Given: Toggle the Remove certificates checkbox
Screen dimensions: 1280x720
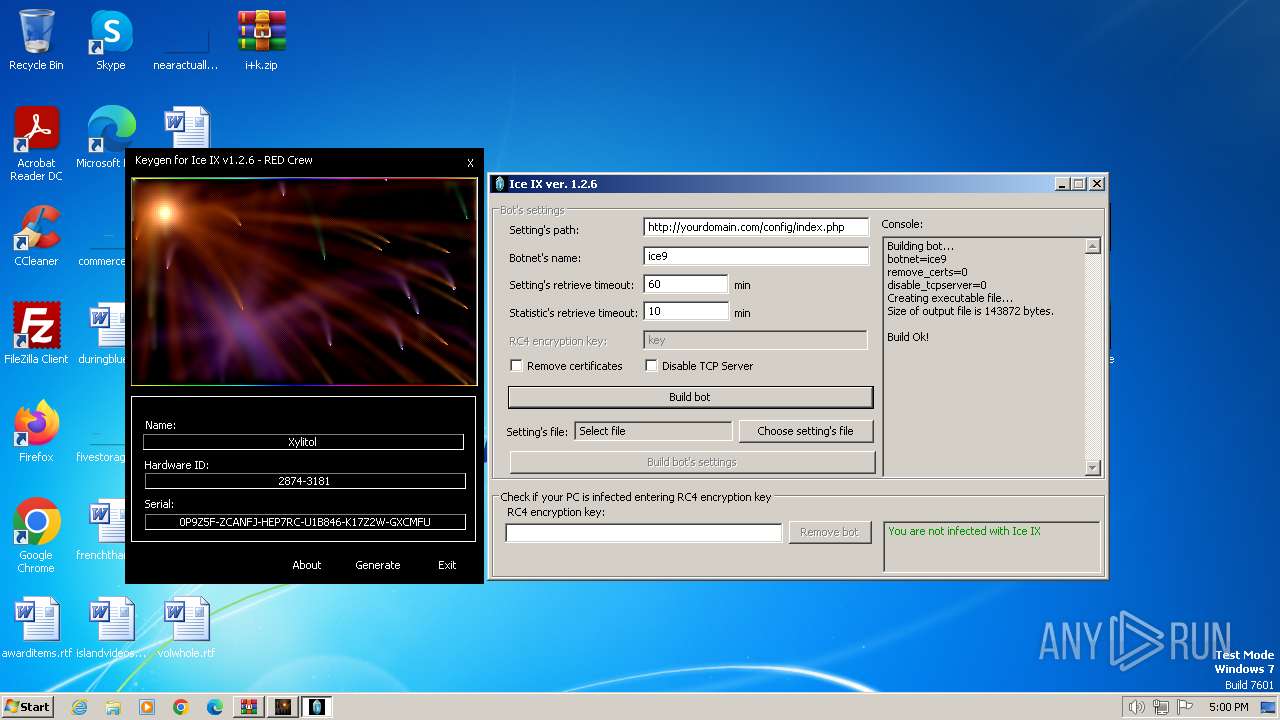Looking at the screenshot, I should tap(516, 366).
